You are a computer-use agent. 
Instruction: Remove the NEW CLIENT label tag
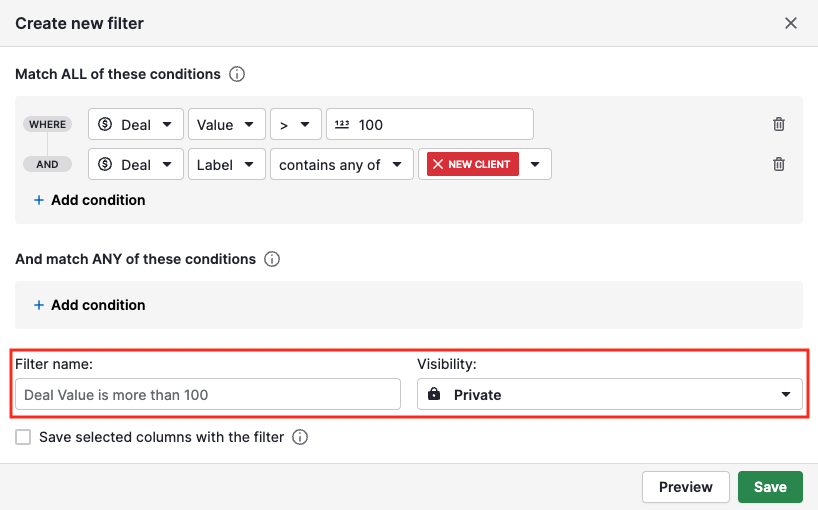(x=438, y=164)
